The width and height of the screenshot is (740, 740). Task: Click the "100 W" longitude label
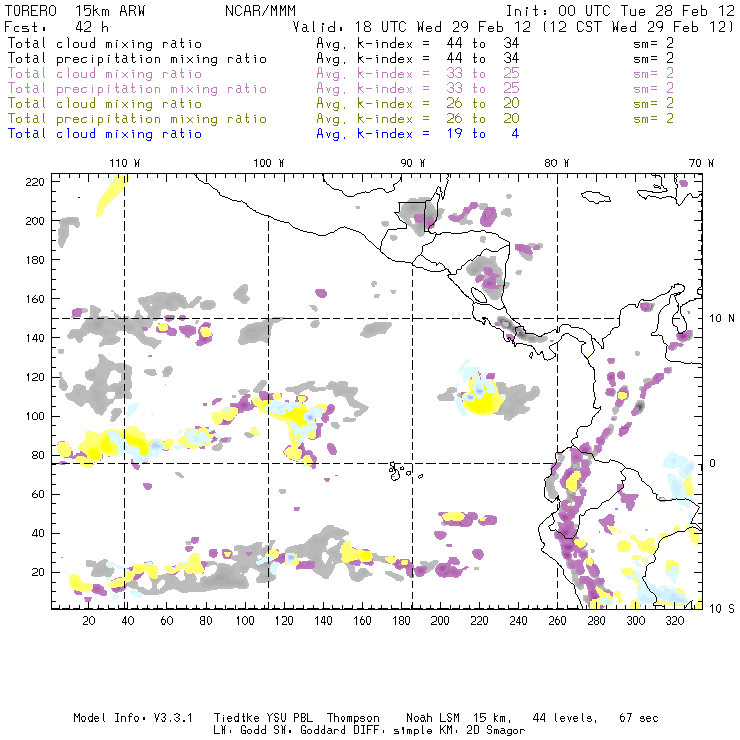(269, 163)
